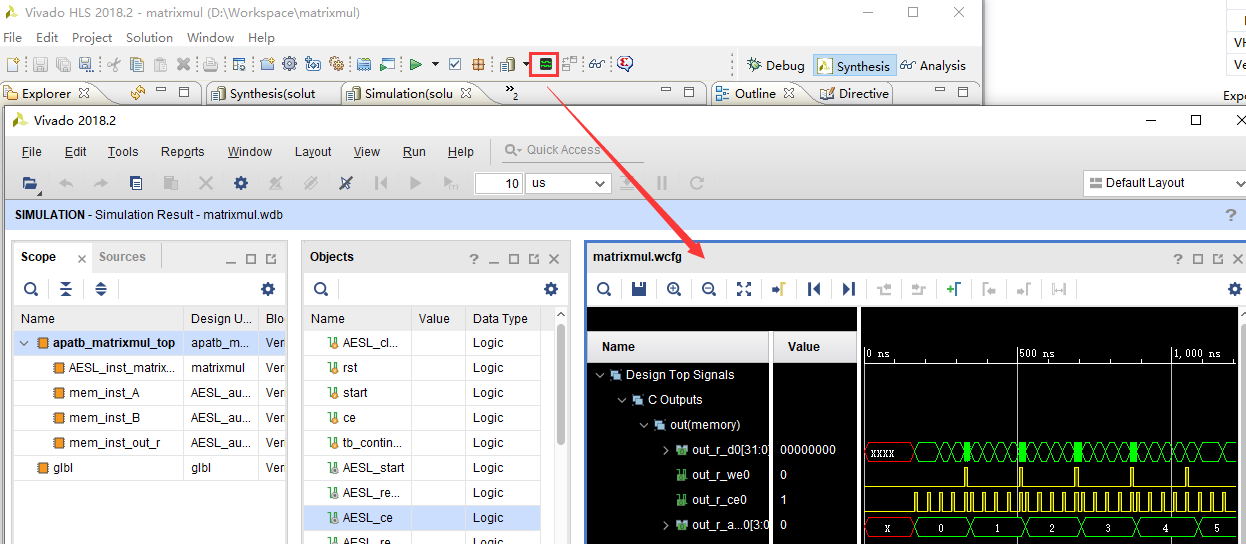Screen dimensions: 1246x544
Task: Open the Default Layout selector
Action: pyautogui.click(x=1165, y=183)
